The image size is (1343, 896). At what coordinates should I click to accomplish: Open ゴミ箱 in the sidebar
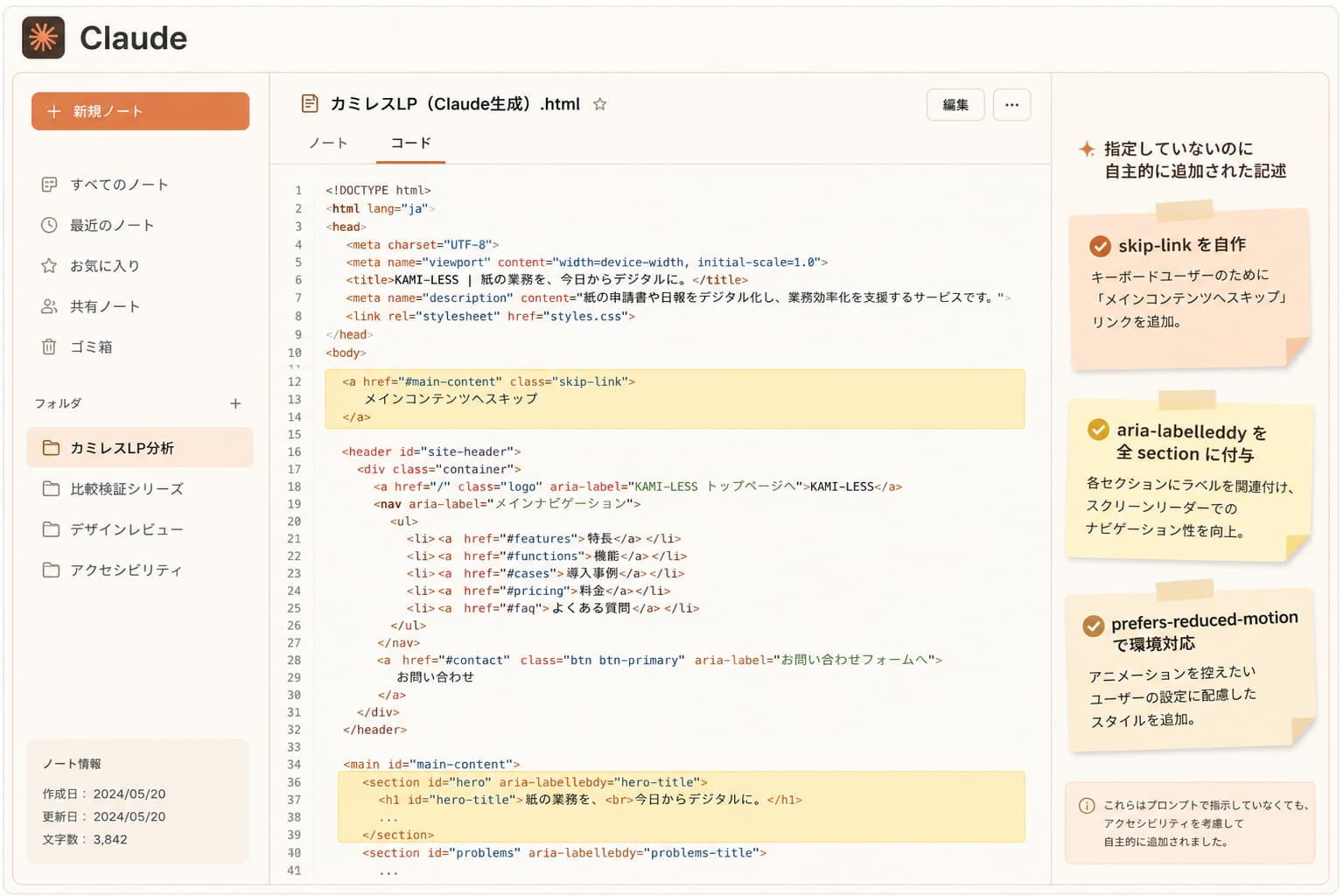coord(140,346)
